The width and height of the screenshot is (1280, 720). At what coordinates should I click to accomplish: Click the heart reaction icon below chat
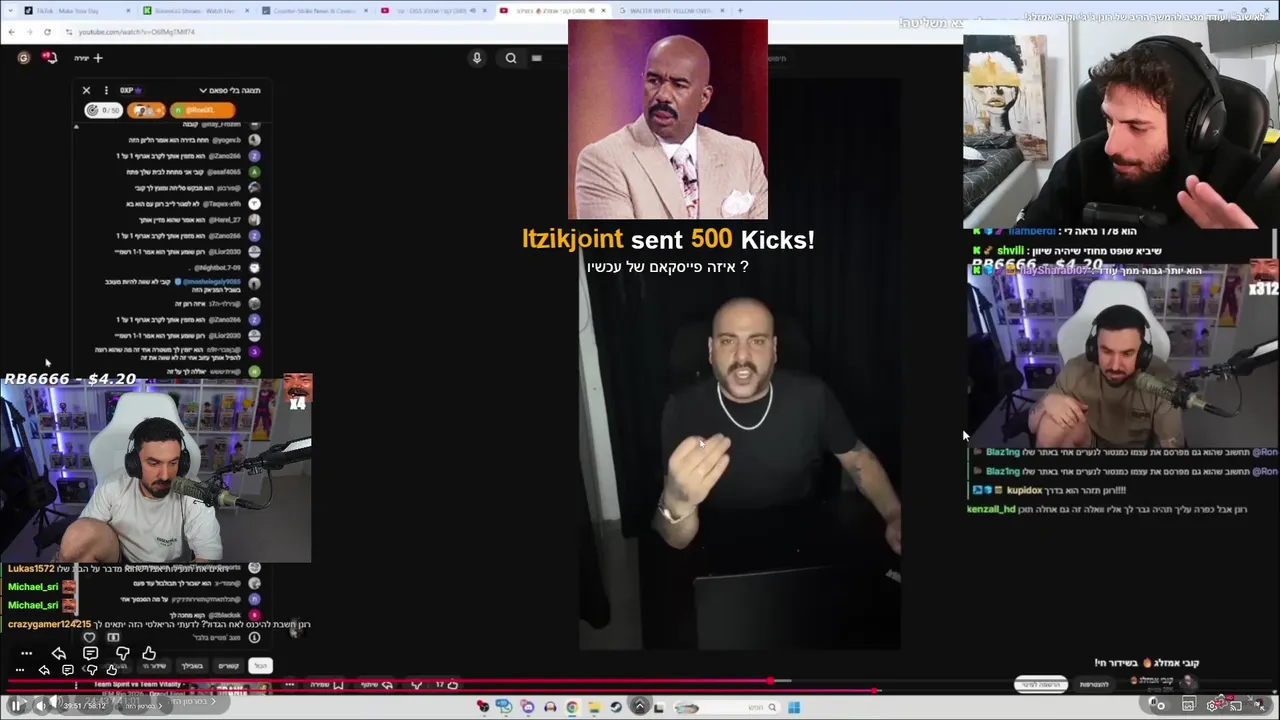(x=89, y=637)
